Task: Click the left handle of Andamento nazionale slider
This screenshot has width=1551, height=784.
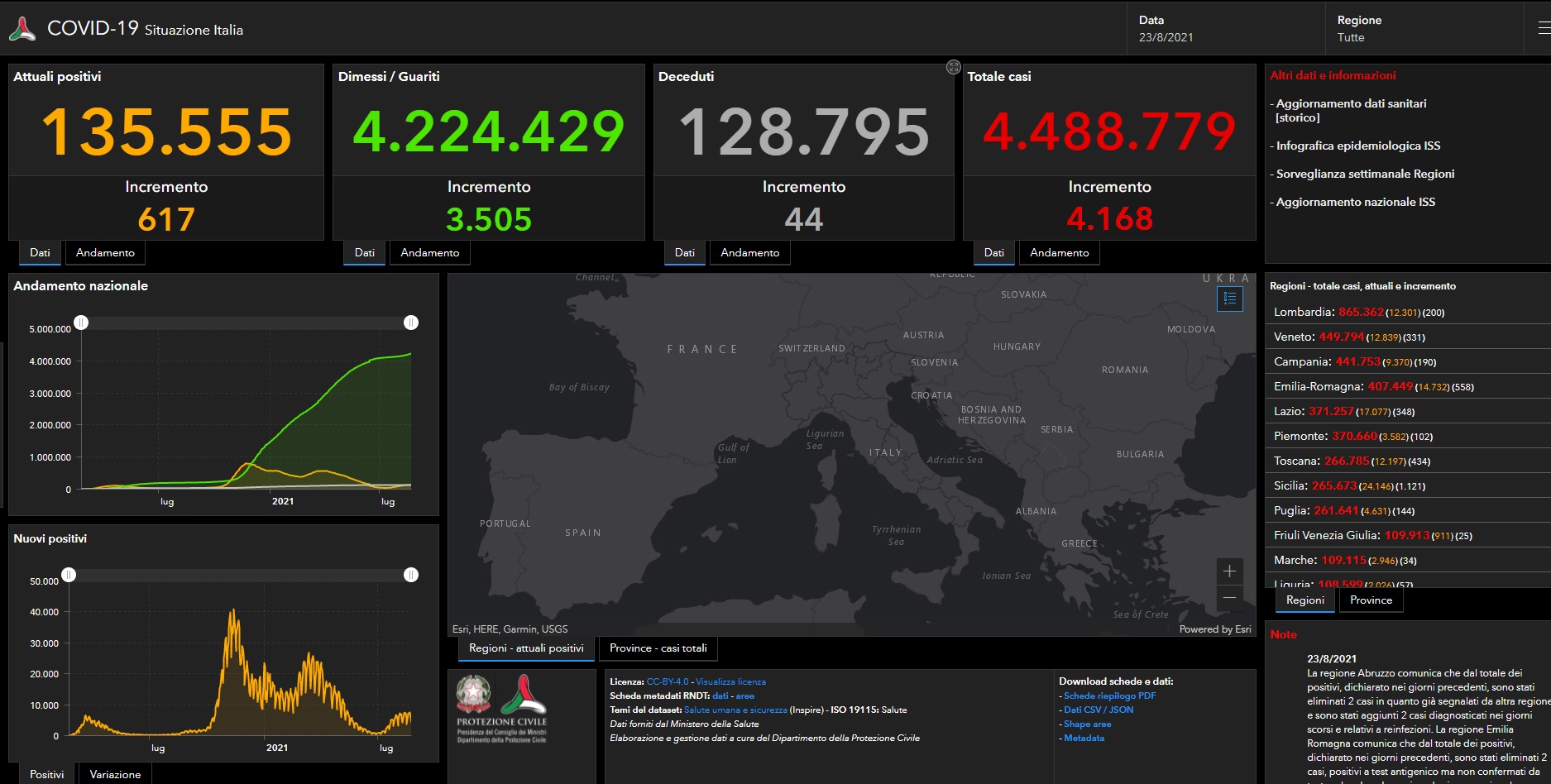Action: pos(81,323)
